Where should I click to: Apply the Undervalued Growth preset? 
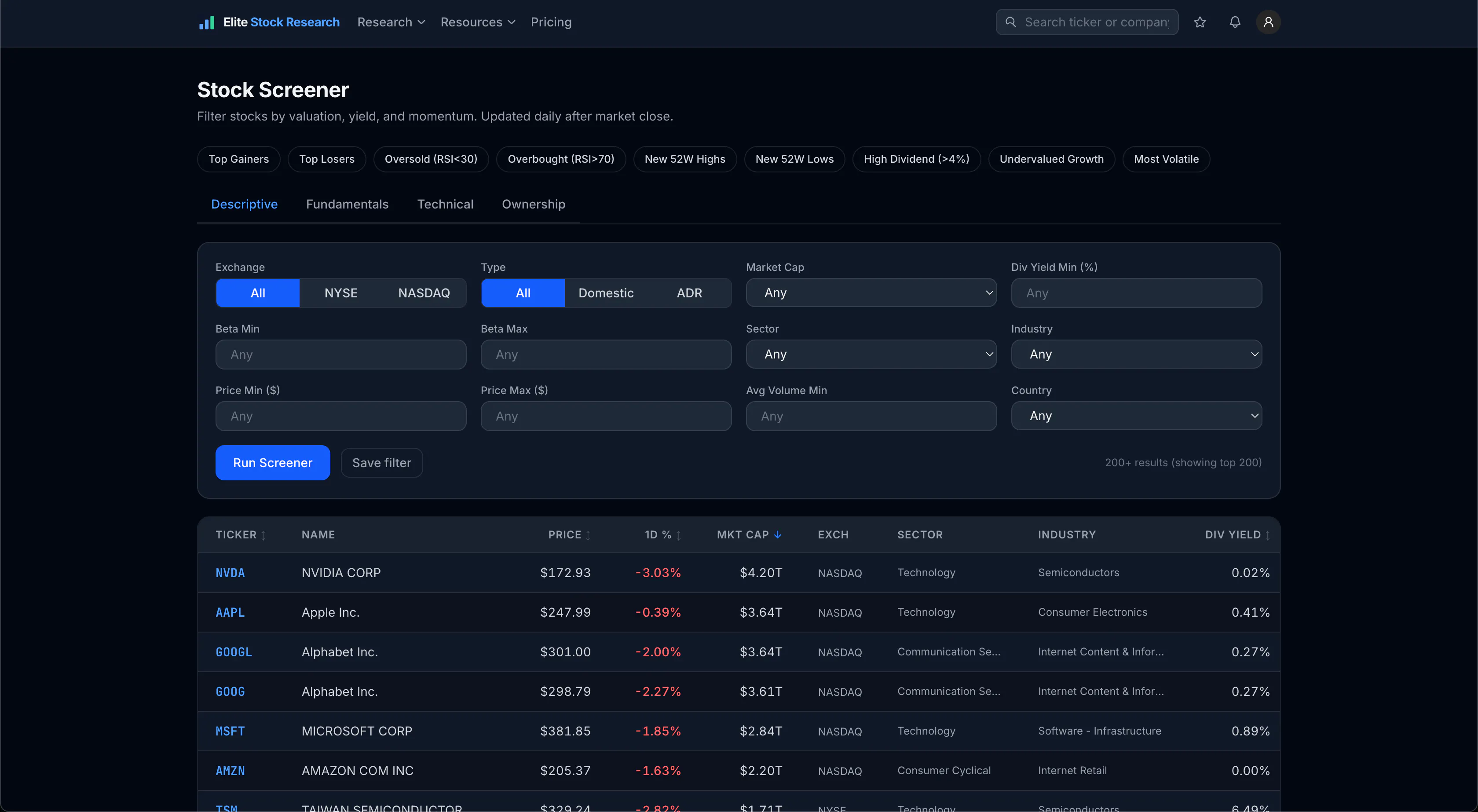coord(1051,159)
